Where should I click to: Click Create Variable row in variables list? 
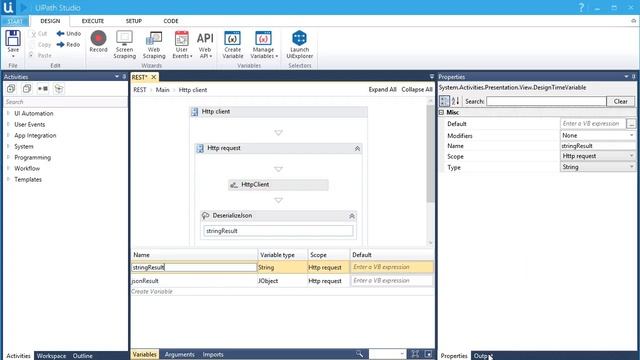click(152, 291)
